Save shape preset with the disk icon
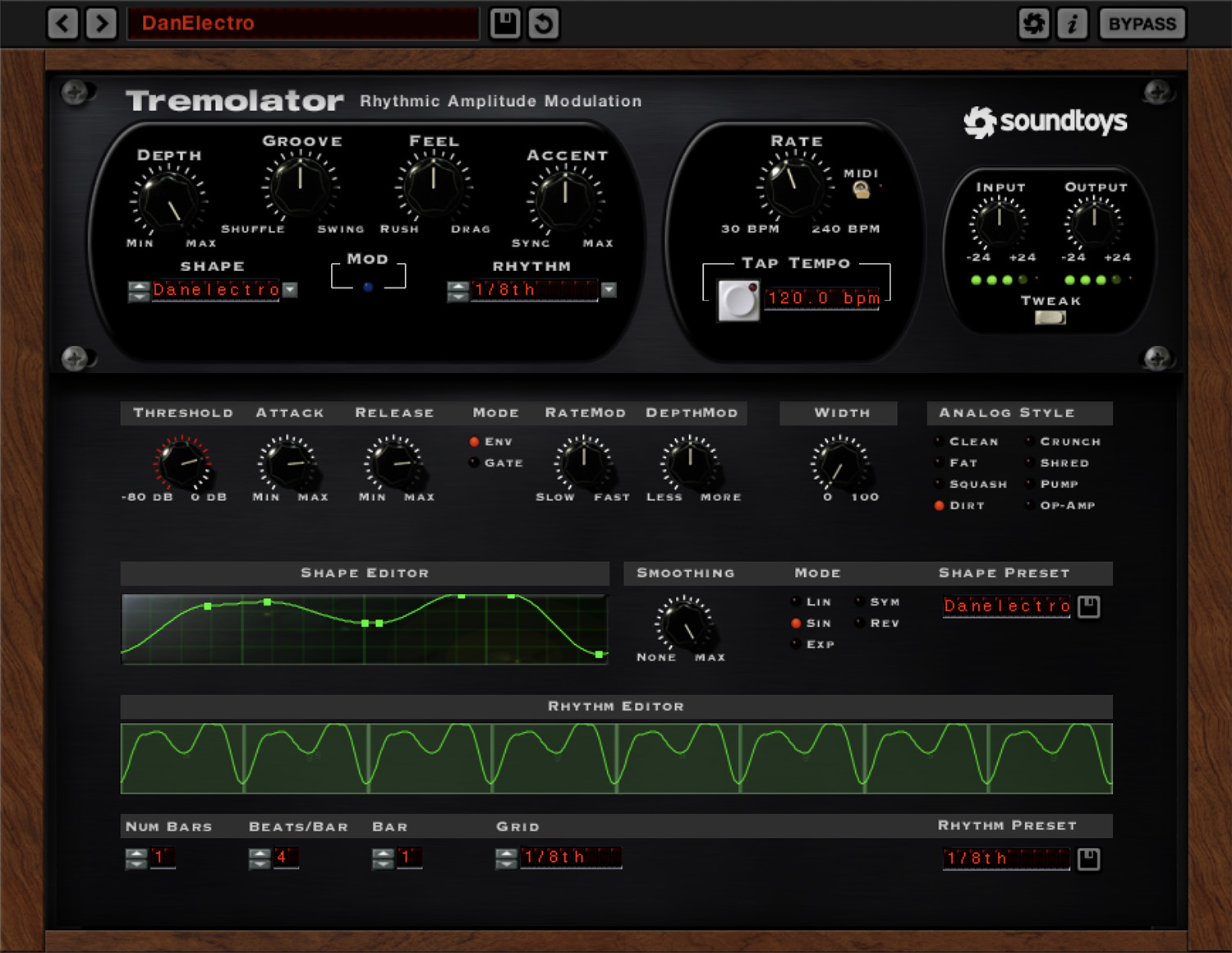1232x953 pixels. coord(1088,606)
